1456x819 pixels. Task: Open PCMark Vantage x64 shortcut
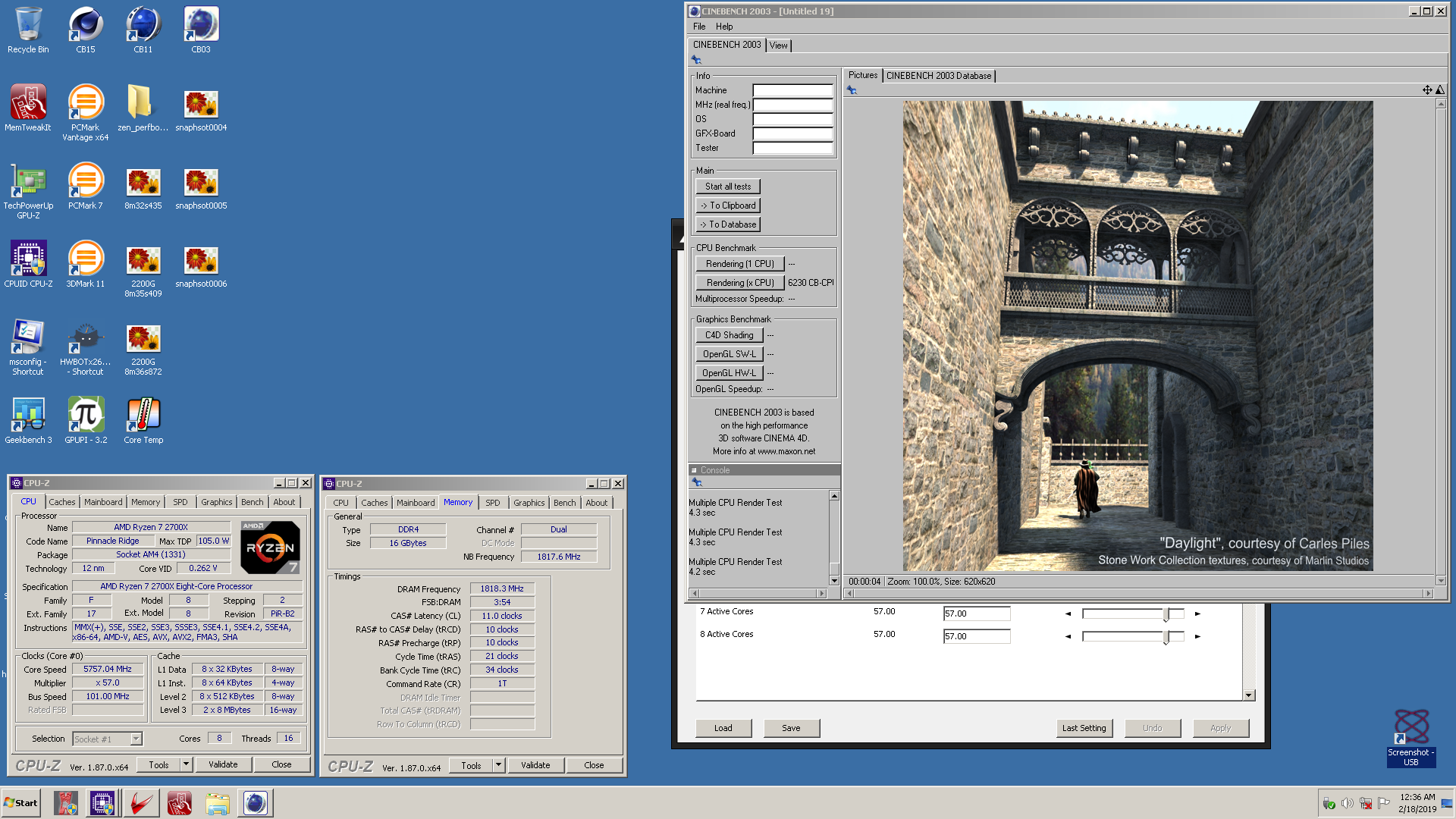pos(86,113)
